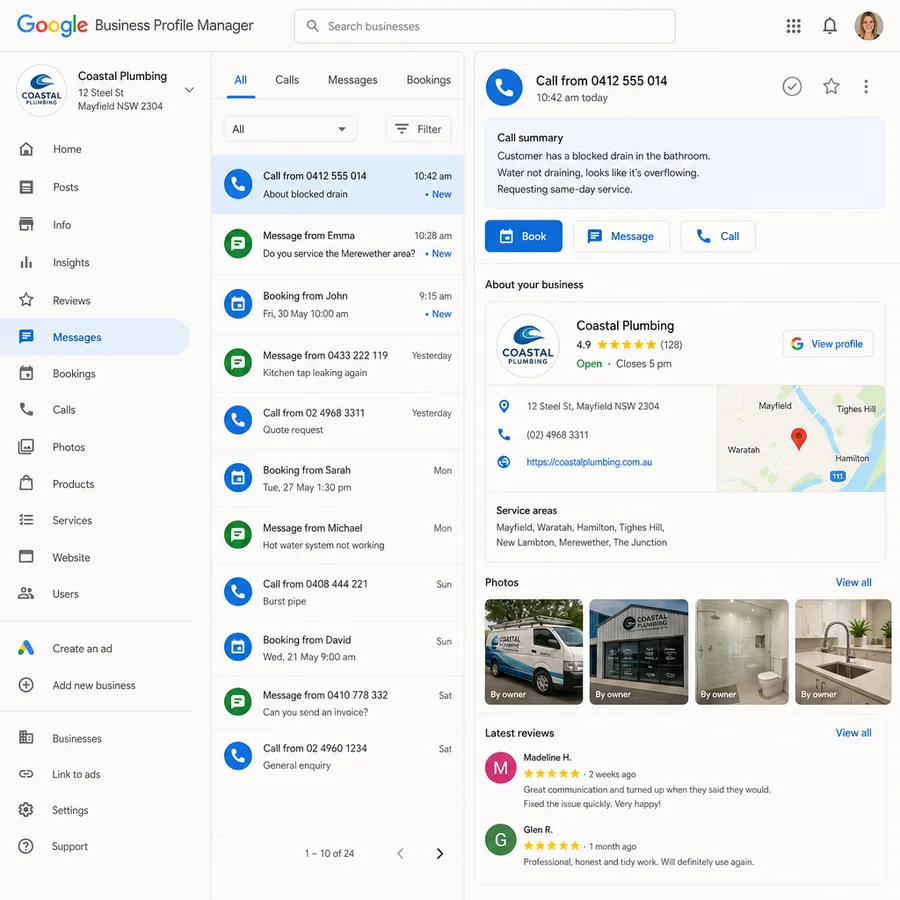Screen dimensions: 900x900
Task: Click the Services list icon
Action: tap(26, 520)
